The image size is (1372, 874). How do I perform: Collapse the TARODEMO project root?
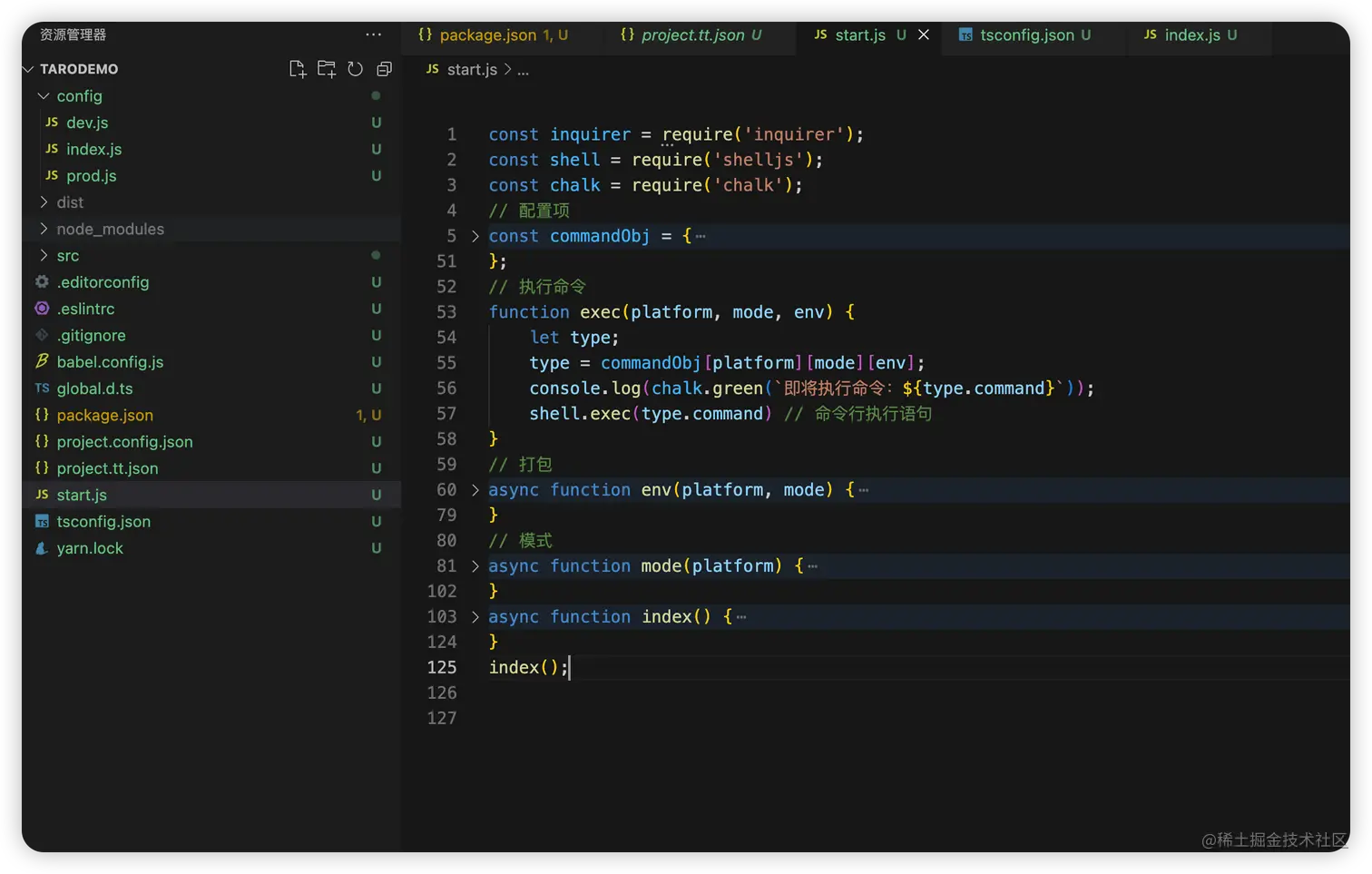pos(29,69)
